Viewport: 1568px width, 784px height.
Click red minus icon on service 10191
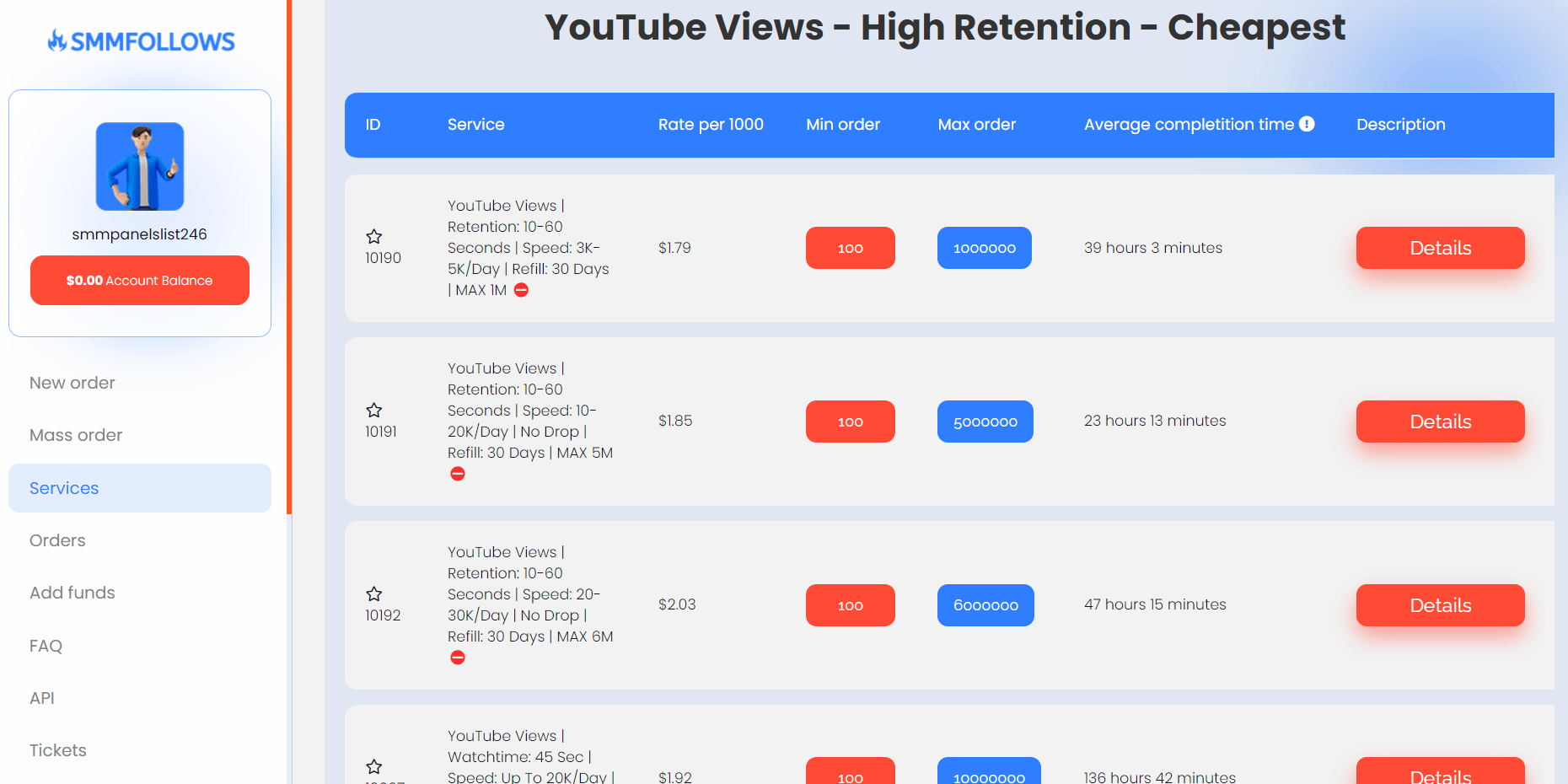point(458,474)
